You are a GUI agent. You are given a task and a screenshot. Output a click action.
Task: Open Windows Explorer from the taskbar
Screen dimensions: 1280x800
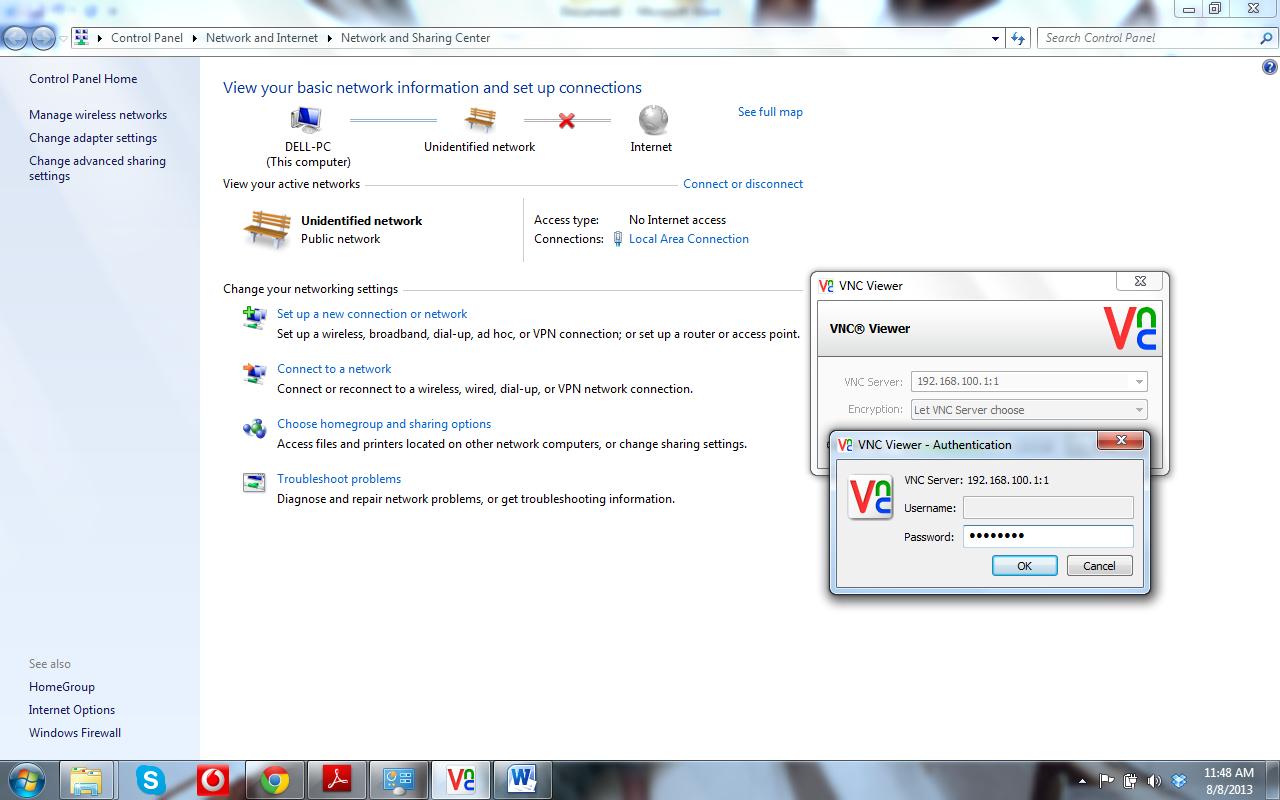86,780
